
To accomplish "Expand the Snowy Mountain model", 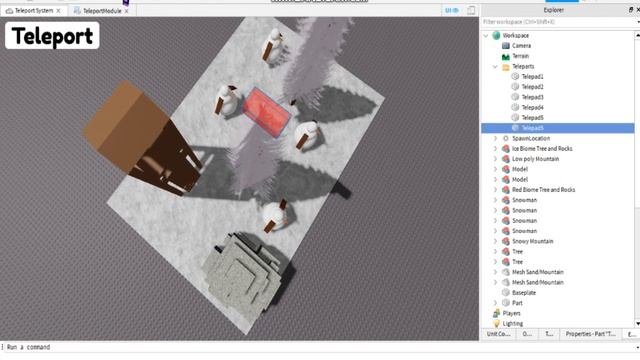I will pos(495,241).
